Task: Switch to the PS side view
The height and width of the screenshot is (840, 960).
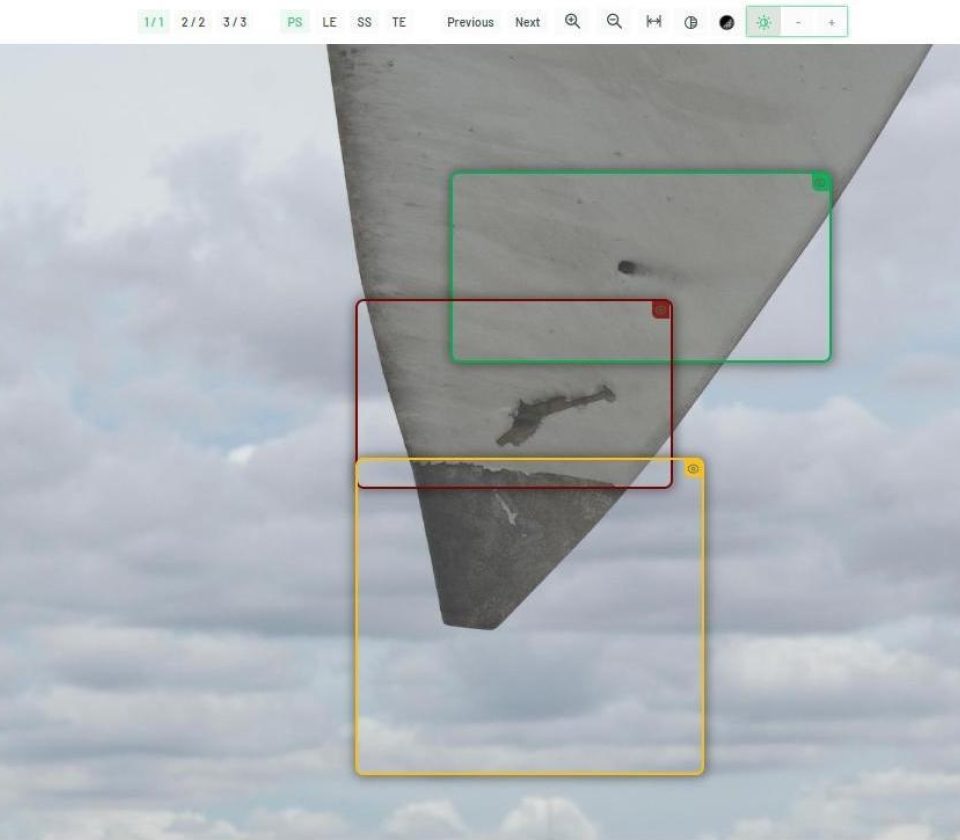Action: pos(294,23)
